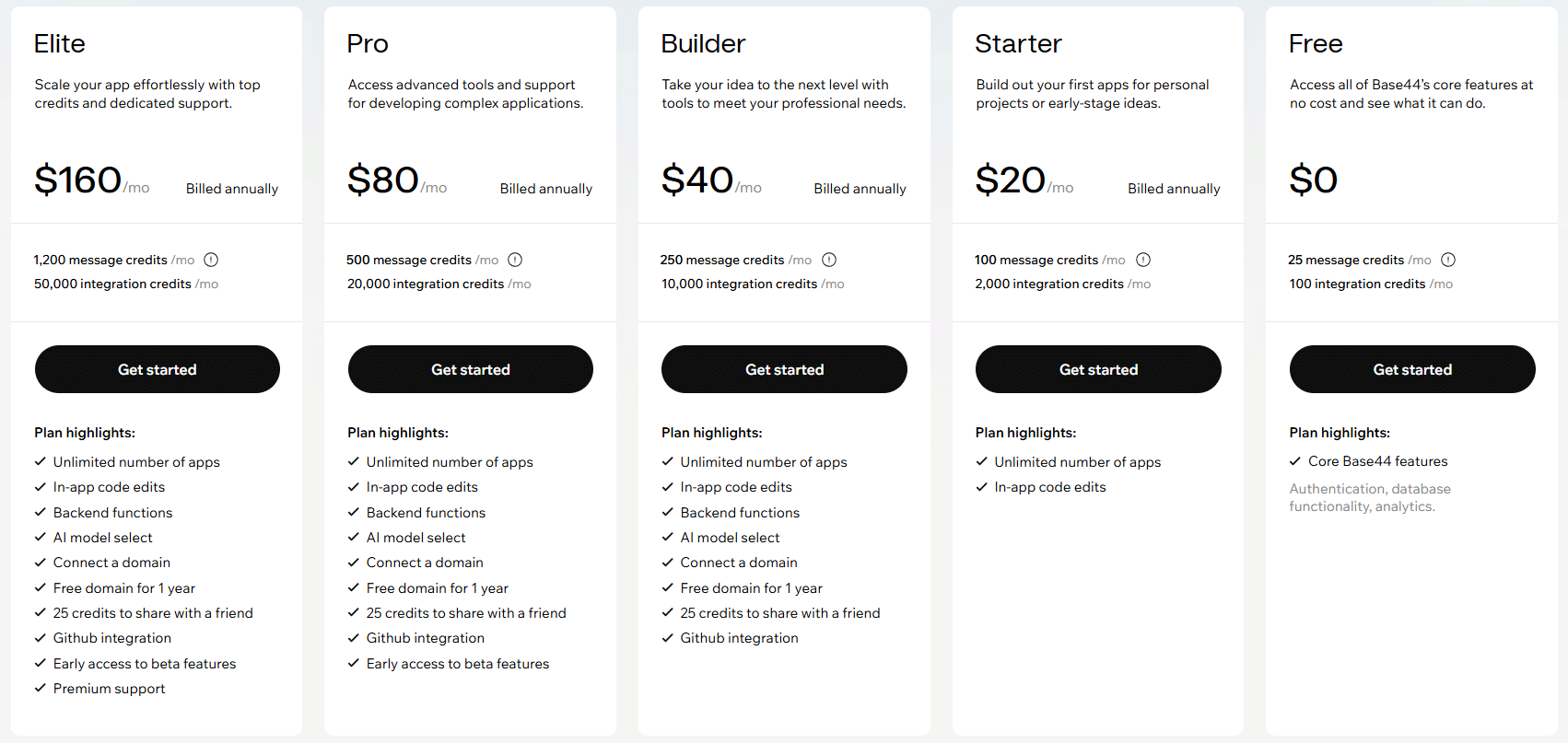The image size is (1568, 743).
Task: Click the $0 price on Free plan
Action: pos(1314,180)
